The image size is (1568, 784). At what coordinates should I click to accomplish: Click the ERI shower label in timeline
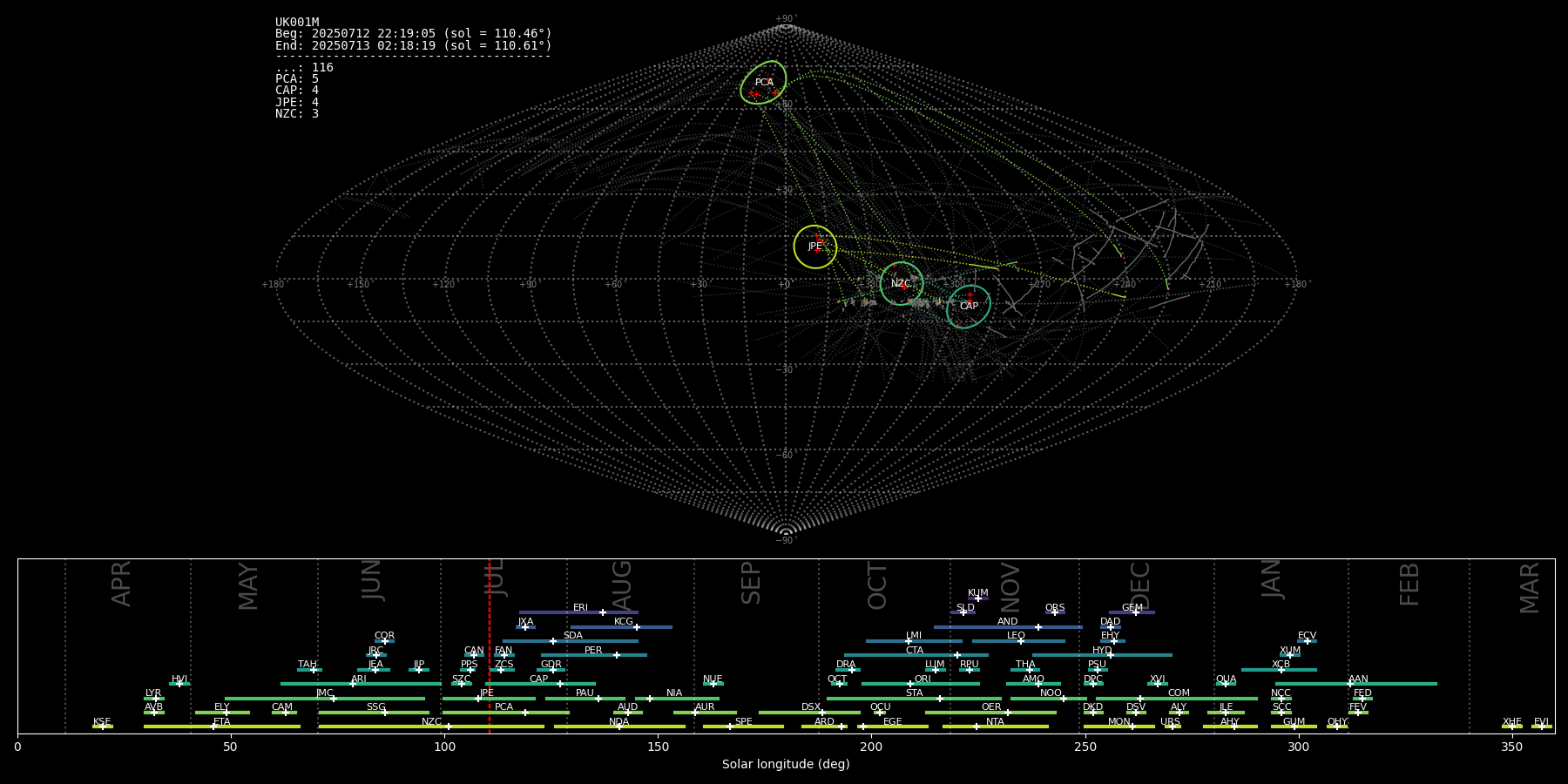[x=580, y=608]
